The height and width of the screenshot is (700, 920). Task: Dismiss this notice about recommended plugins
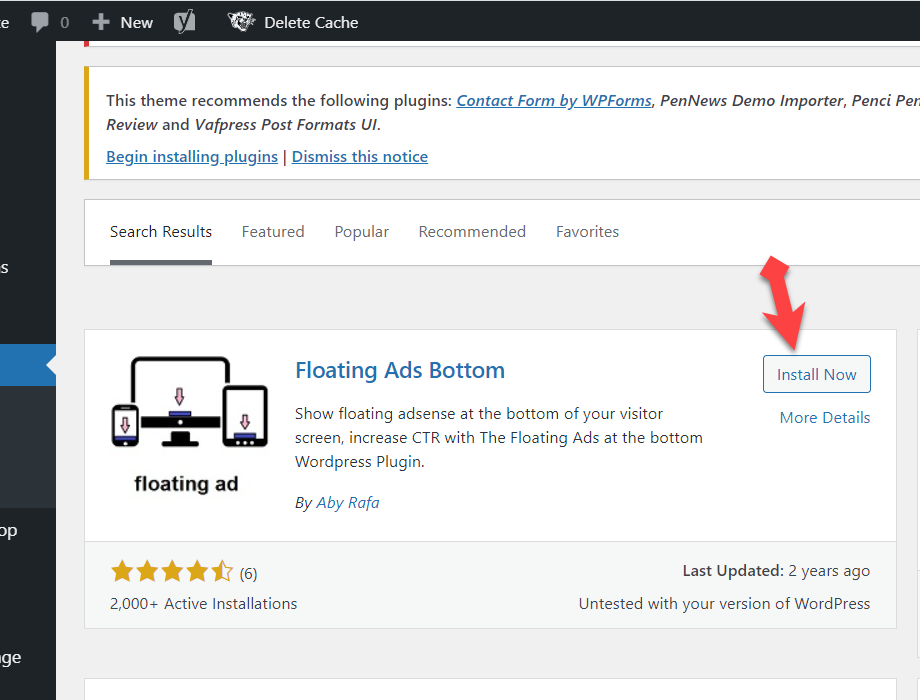point(360,157)
